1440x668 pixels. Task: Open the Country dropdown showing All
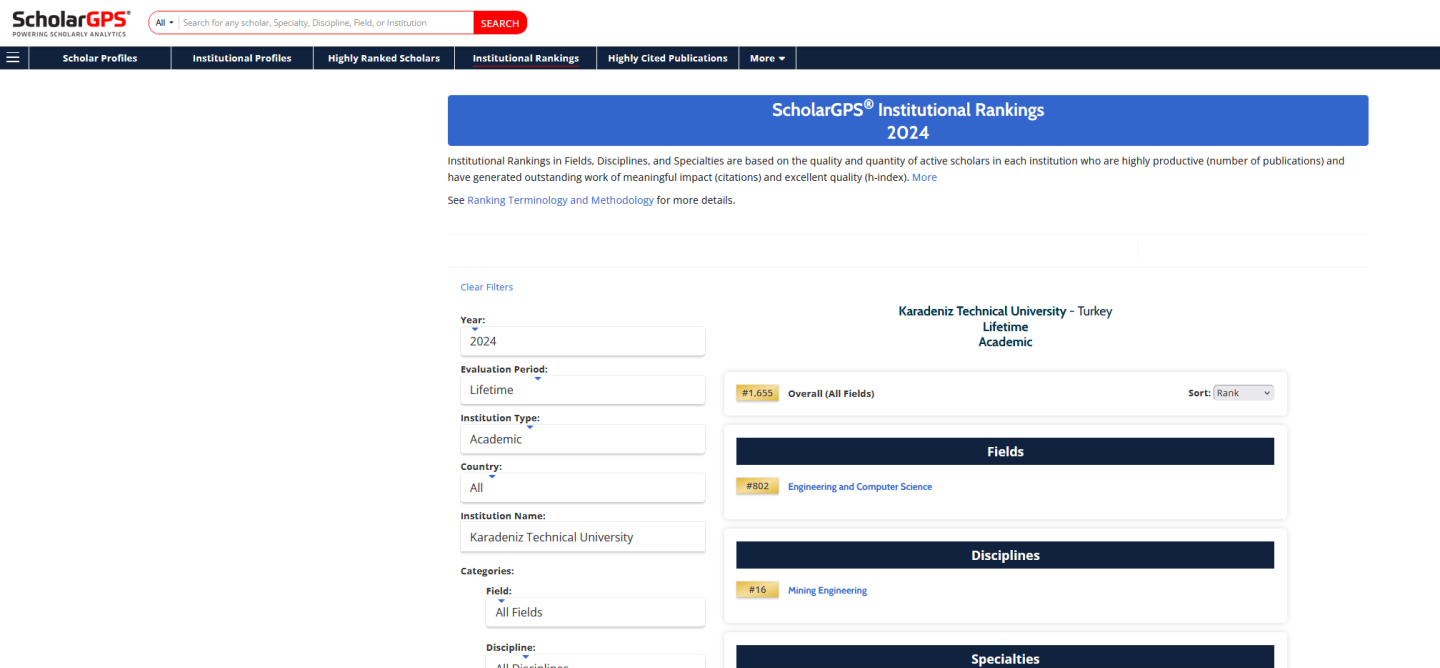point(582,488)
